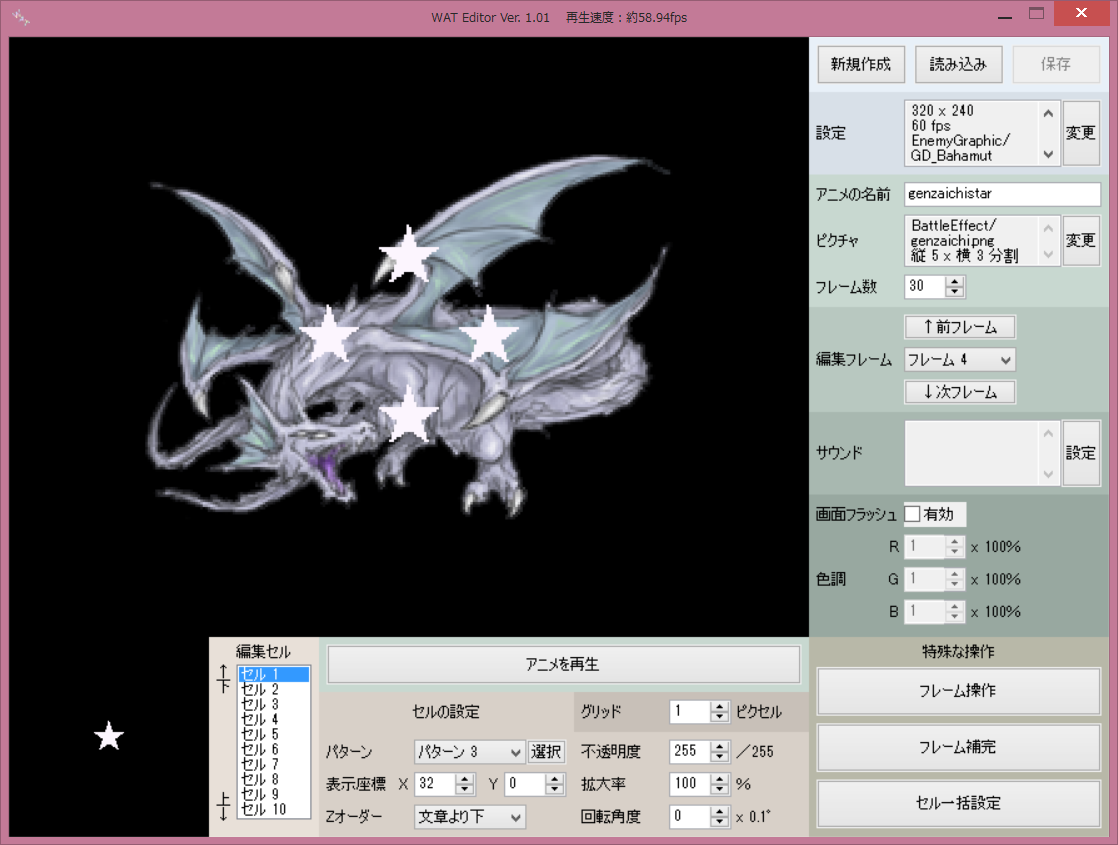Click the move cell down arrow icon

coord(224,806)
